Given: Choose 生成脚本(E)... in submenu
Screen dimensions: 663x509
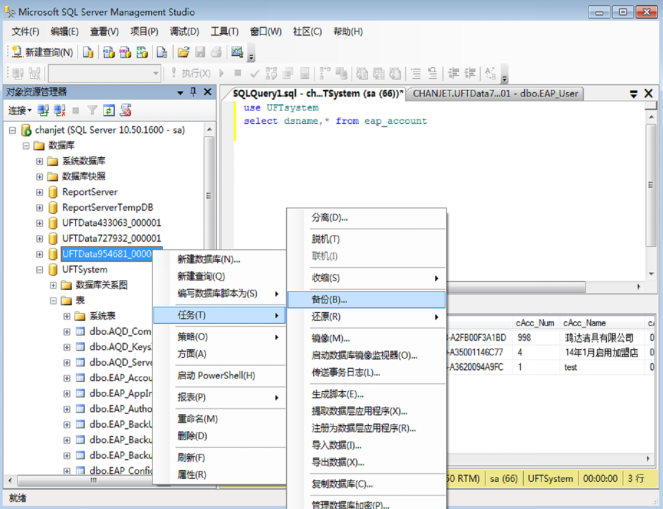Looking at the screenshot, I should pos(366,394).
